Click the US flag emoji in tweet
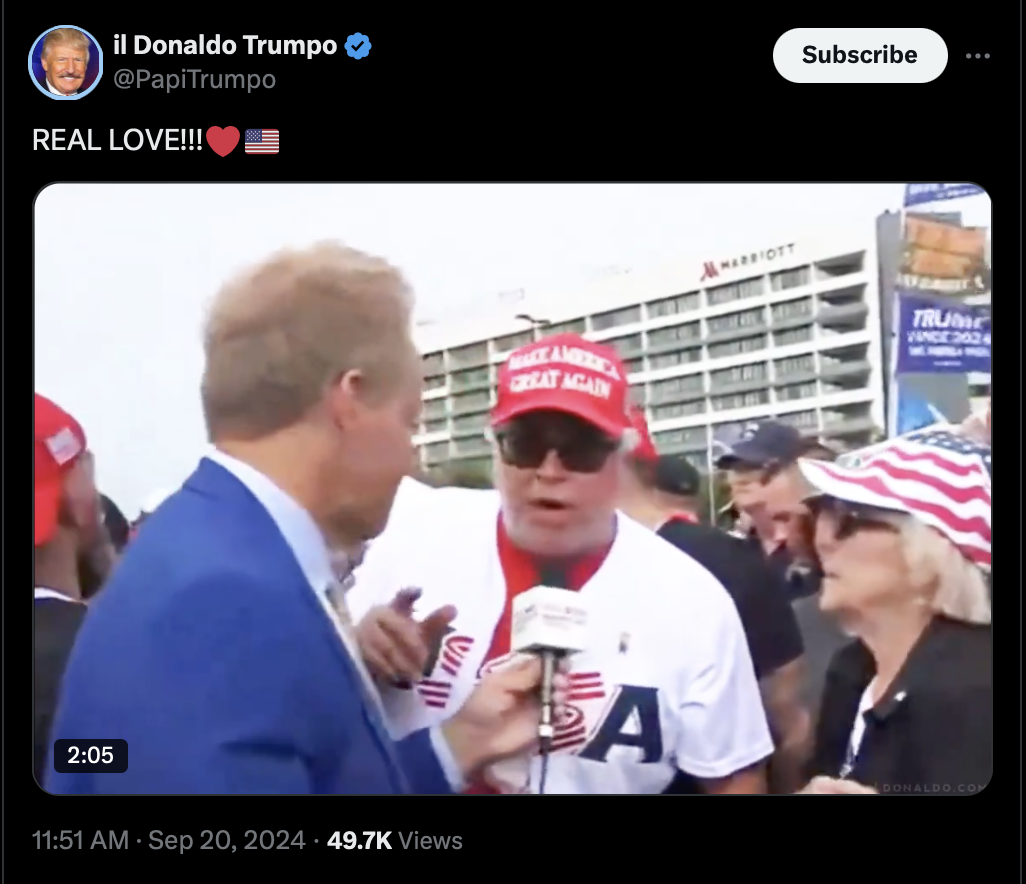The image size is (1026, 884). [262, 141]
